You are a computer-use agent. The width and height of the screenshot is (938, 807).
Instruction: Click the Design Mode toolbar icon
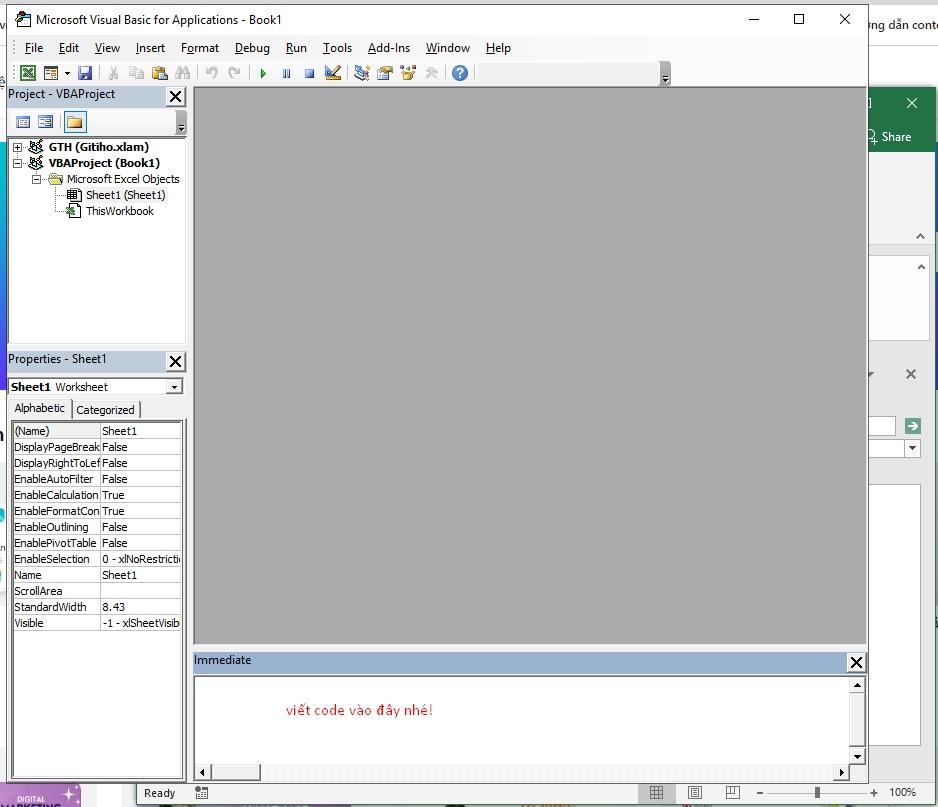click(x=333, y=72)
